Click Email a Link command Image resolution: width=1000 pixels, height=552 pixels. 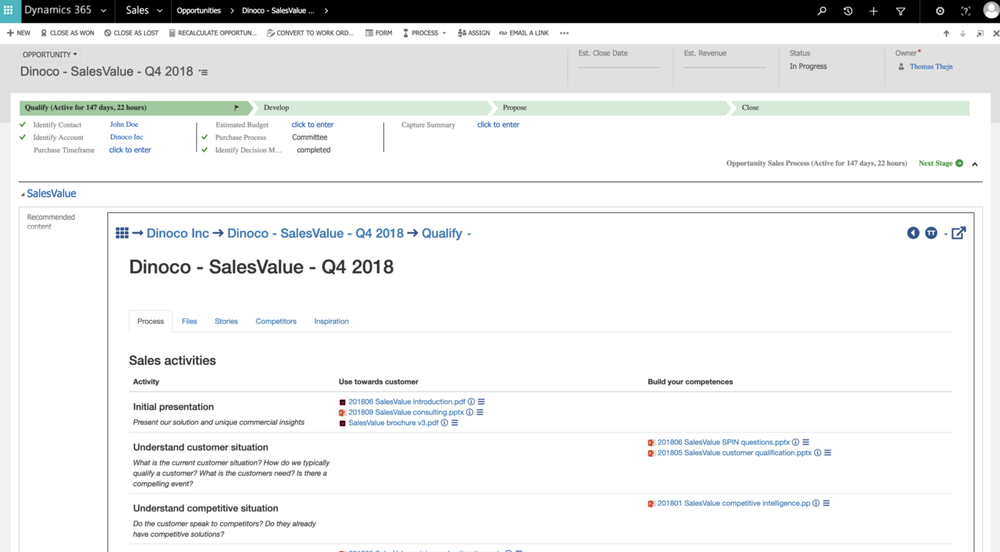pyautogui.click(x=524, y=33)
